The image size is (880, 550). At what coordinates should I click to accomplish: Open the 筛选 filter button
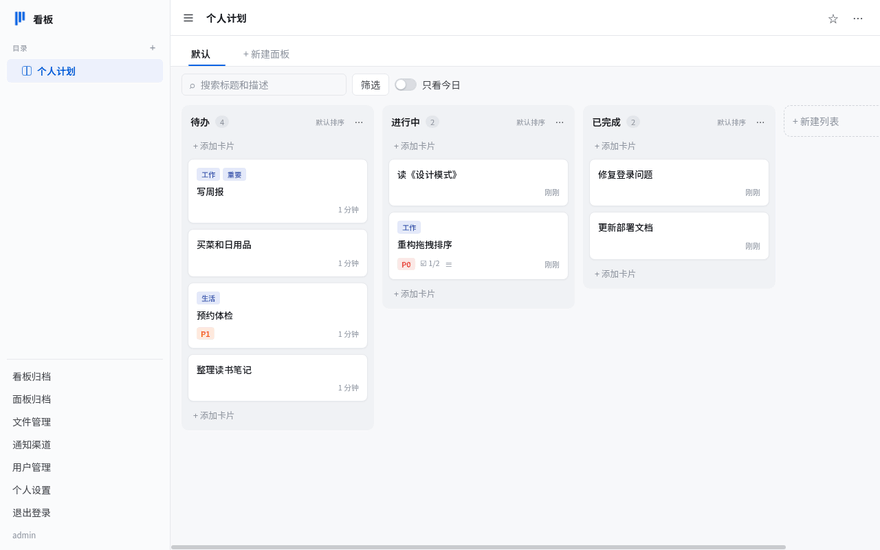click(x=370, y=85)
